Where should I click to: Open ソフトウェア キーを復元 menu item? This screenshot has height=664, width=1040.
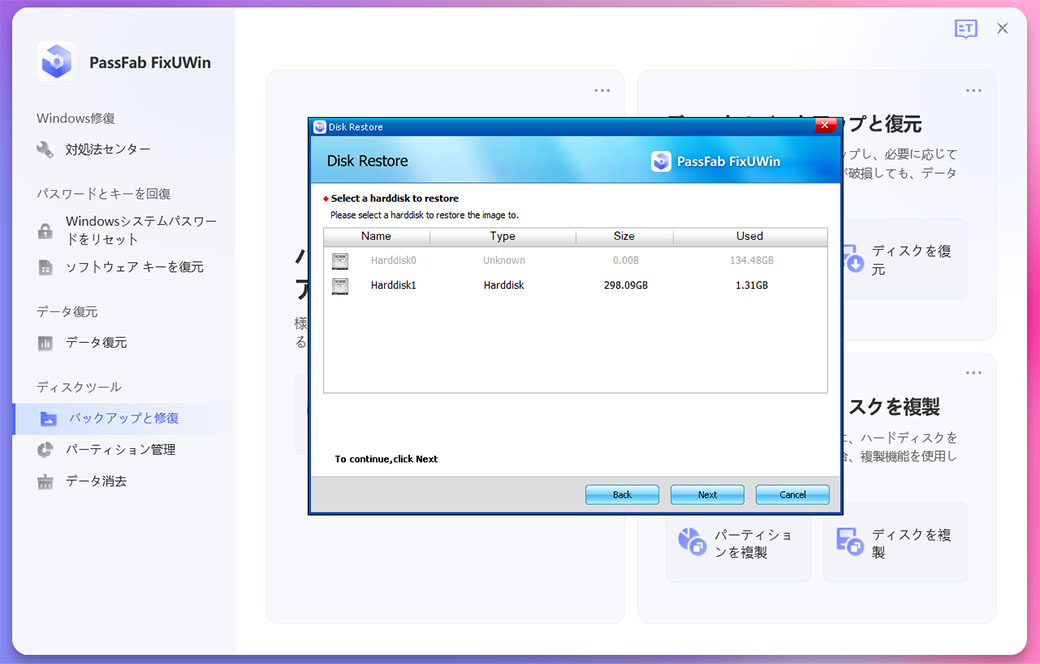[134, 267]
